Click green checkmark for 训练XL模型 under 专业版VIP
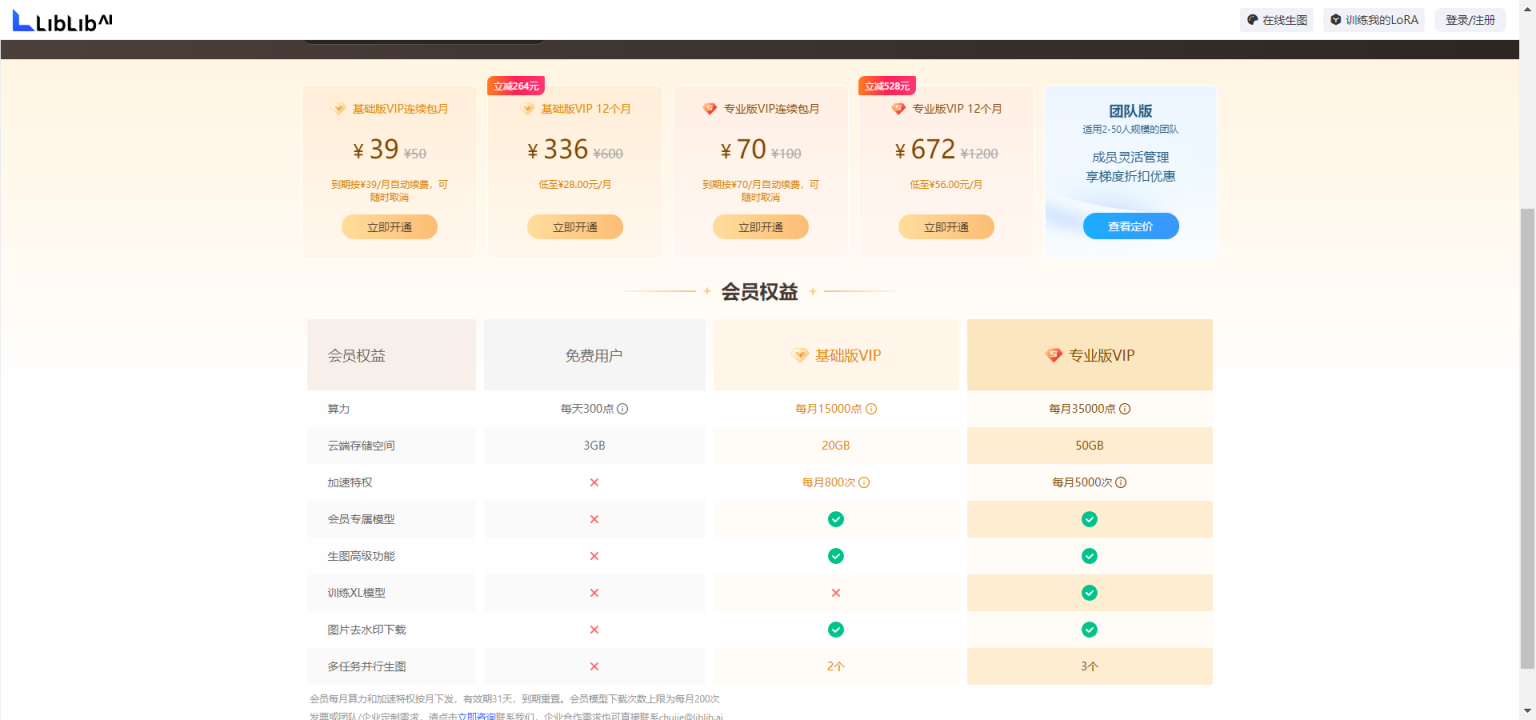This screenshot has width=1536, height=720. point(1089,593)
